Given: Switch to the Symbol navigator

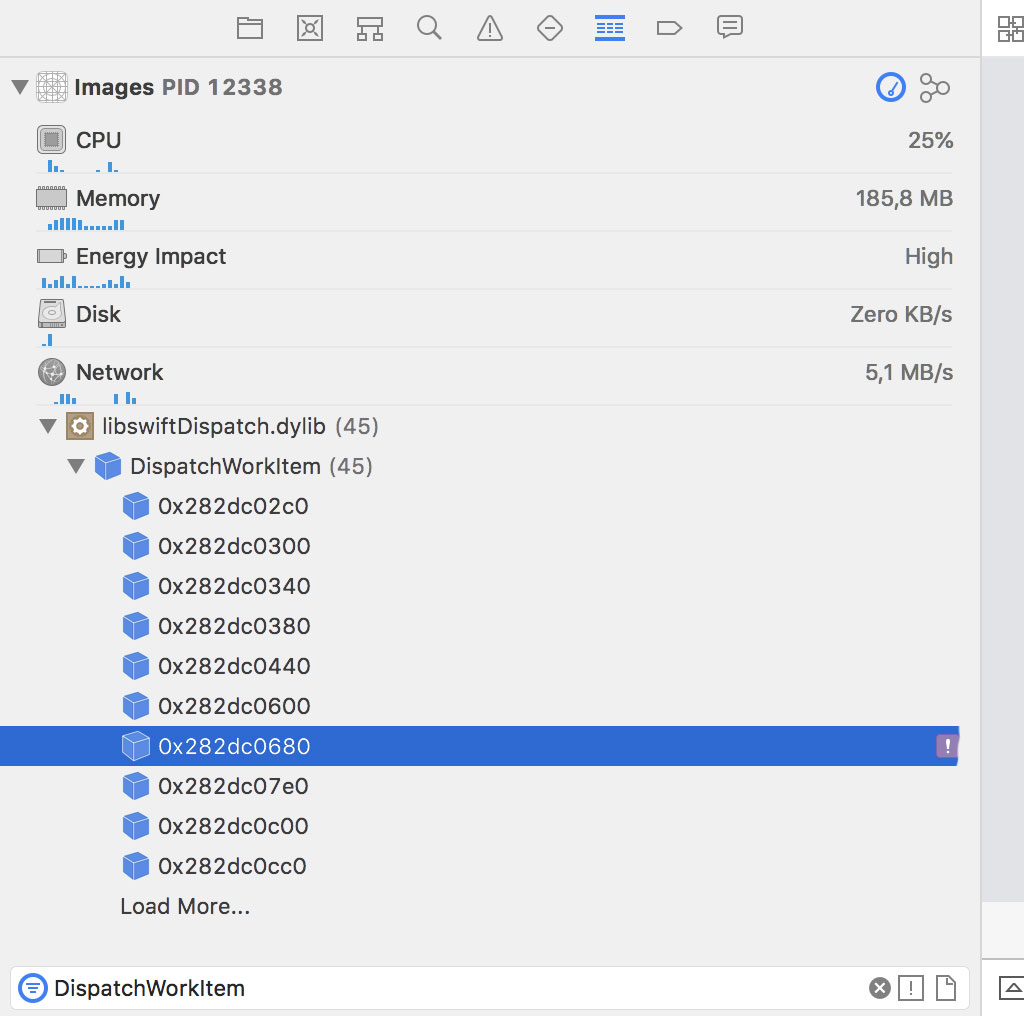Looking at the screenshot, I should pos(370,28).
